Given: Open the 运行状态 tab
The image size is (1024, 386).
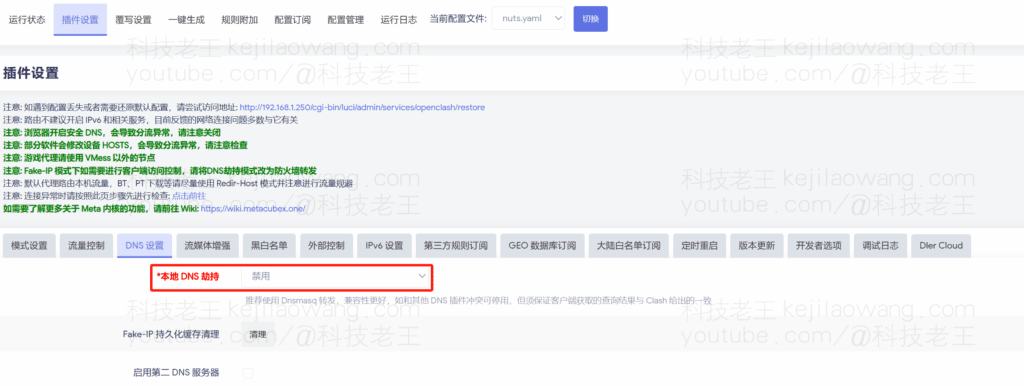Looking at the screenshot, I should tap(27, 20).
